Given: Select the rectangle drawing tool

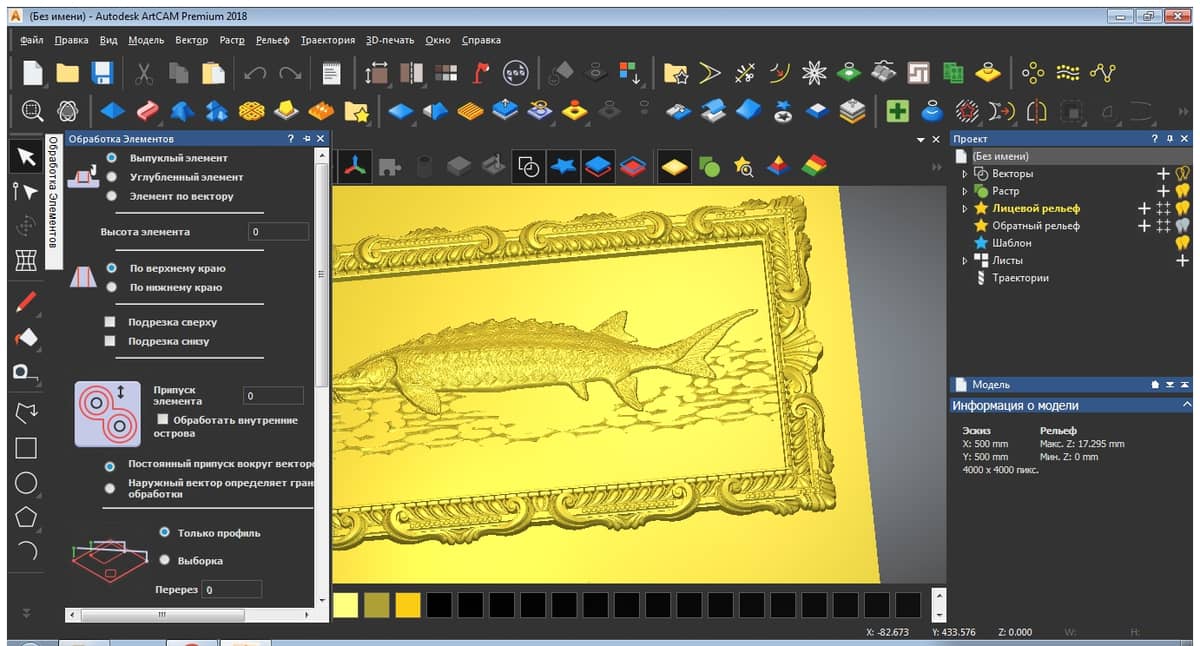Looking at the screenshot, I should (26, 448).
